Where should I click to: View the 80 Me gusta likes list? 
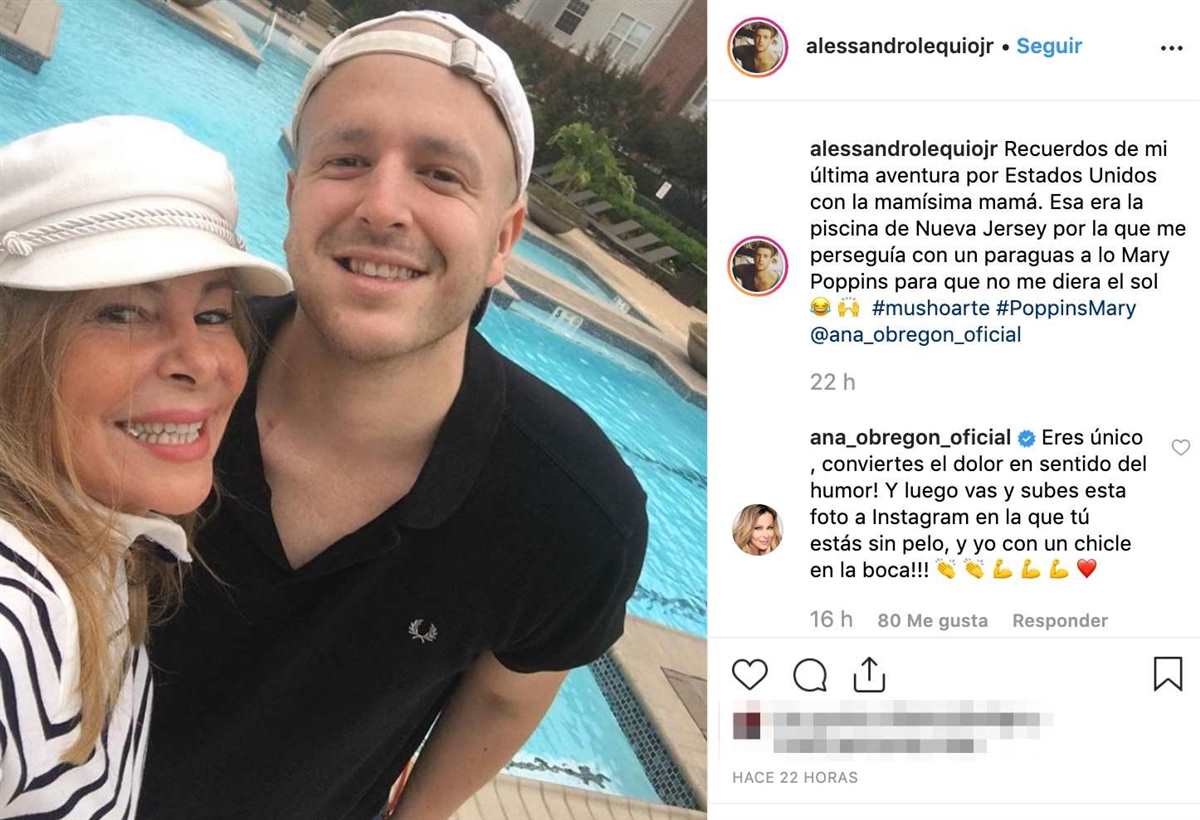(933, 621)
